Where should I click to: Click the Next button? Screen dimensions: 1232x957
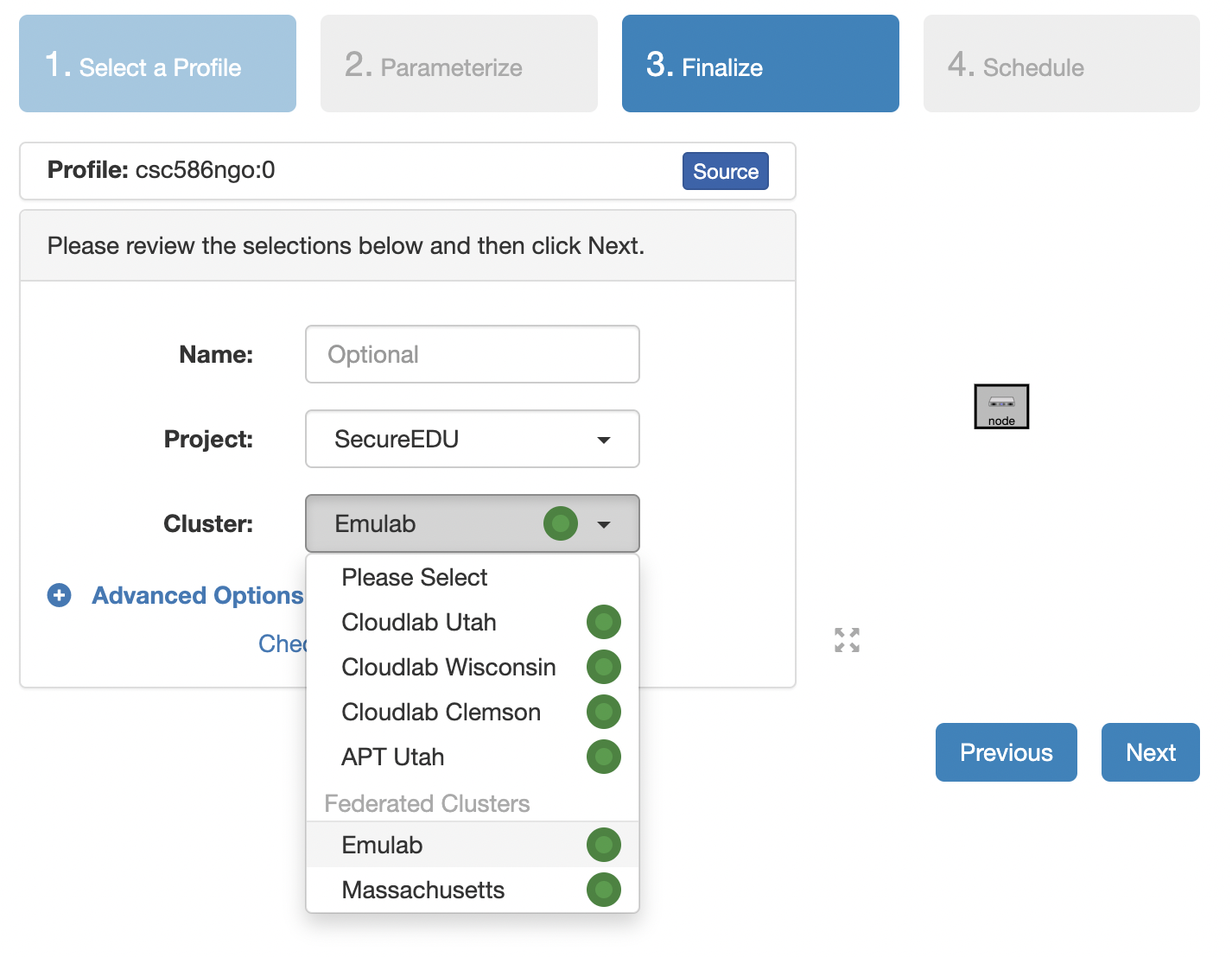click(1150, 752)
